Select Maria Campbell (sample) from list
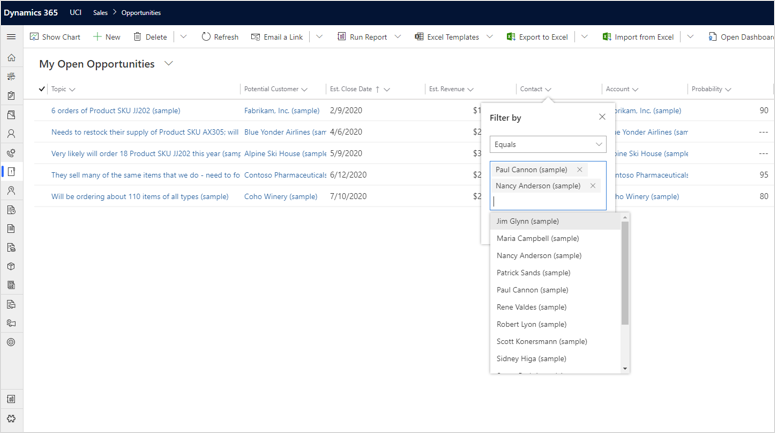Viewport: 775px width, 433px height. coord(556,238)
